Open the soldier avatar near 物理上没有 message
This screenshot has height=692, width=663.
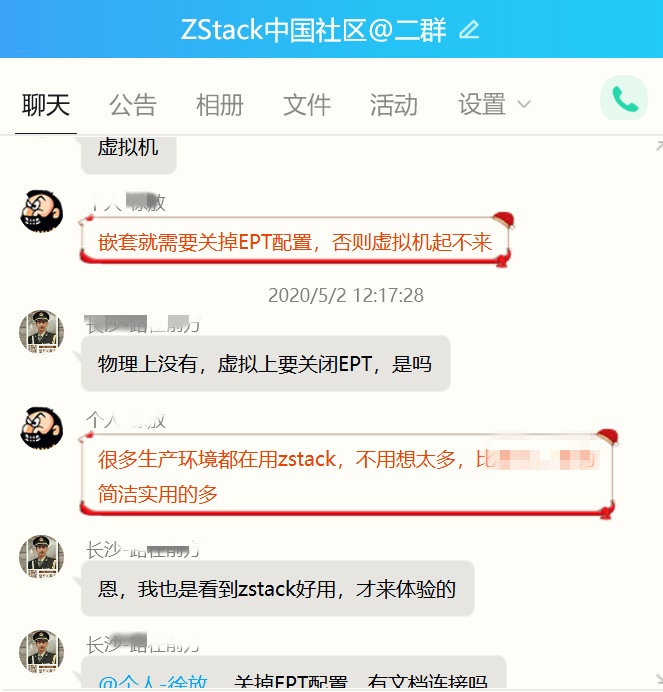click(41, 331)
